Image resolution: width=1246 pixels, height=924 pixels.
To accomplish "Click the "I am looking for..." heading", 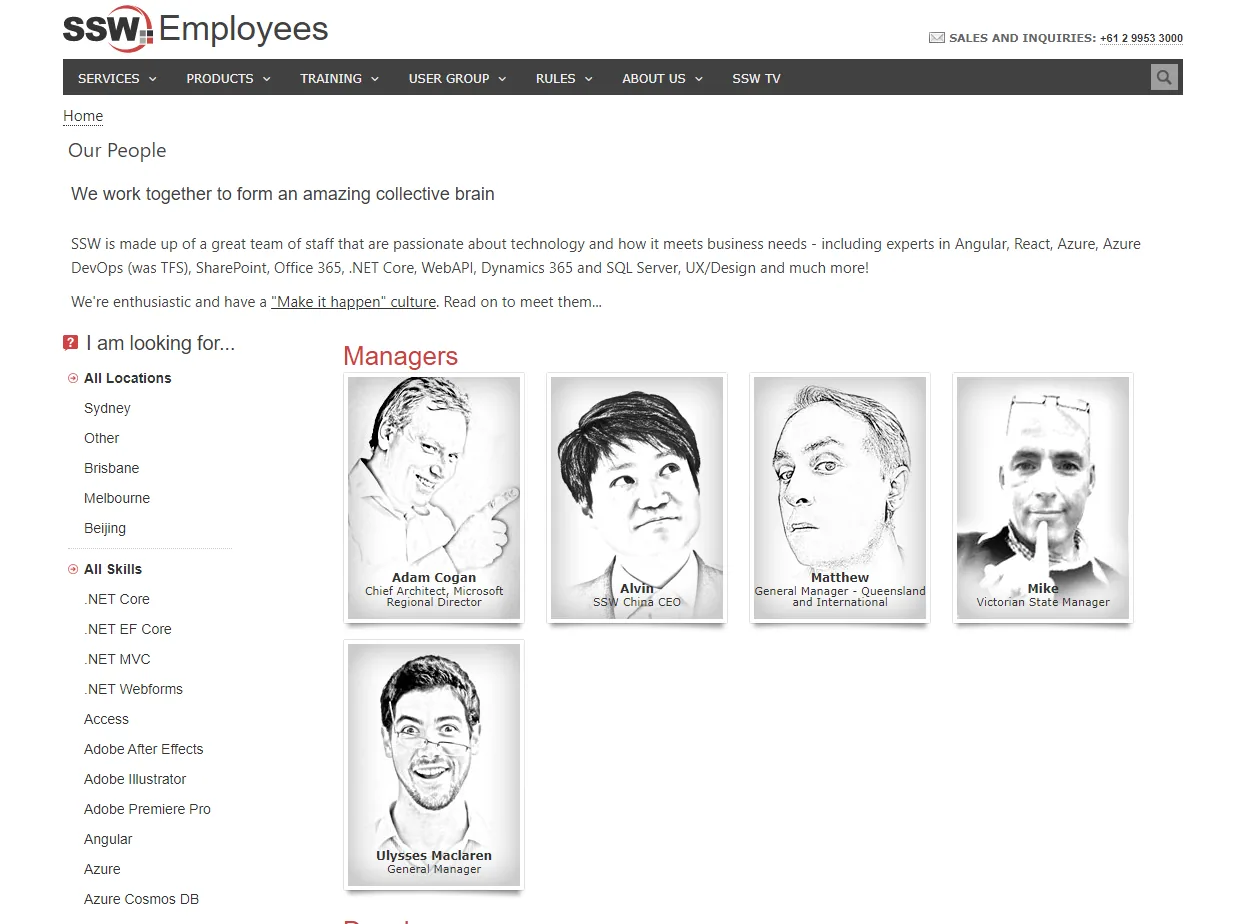I will [160, 343].
